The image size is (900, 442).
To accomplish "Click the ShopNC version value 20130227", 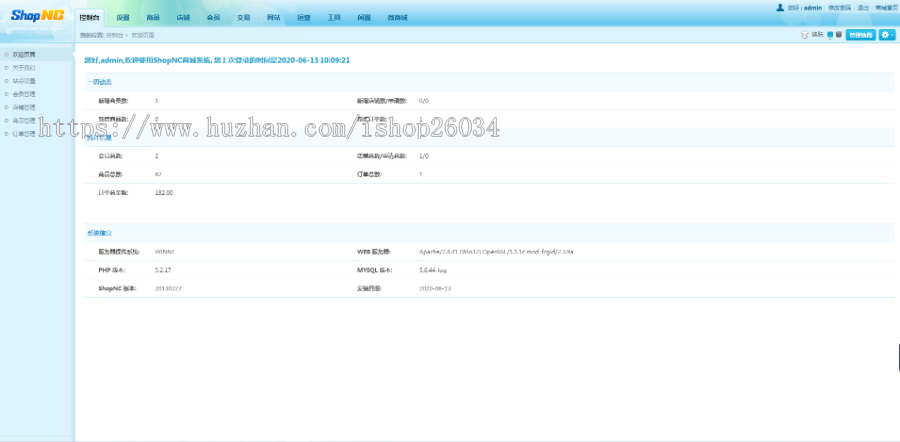I will [168, 288].
